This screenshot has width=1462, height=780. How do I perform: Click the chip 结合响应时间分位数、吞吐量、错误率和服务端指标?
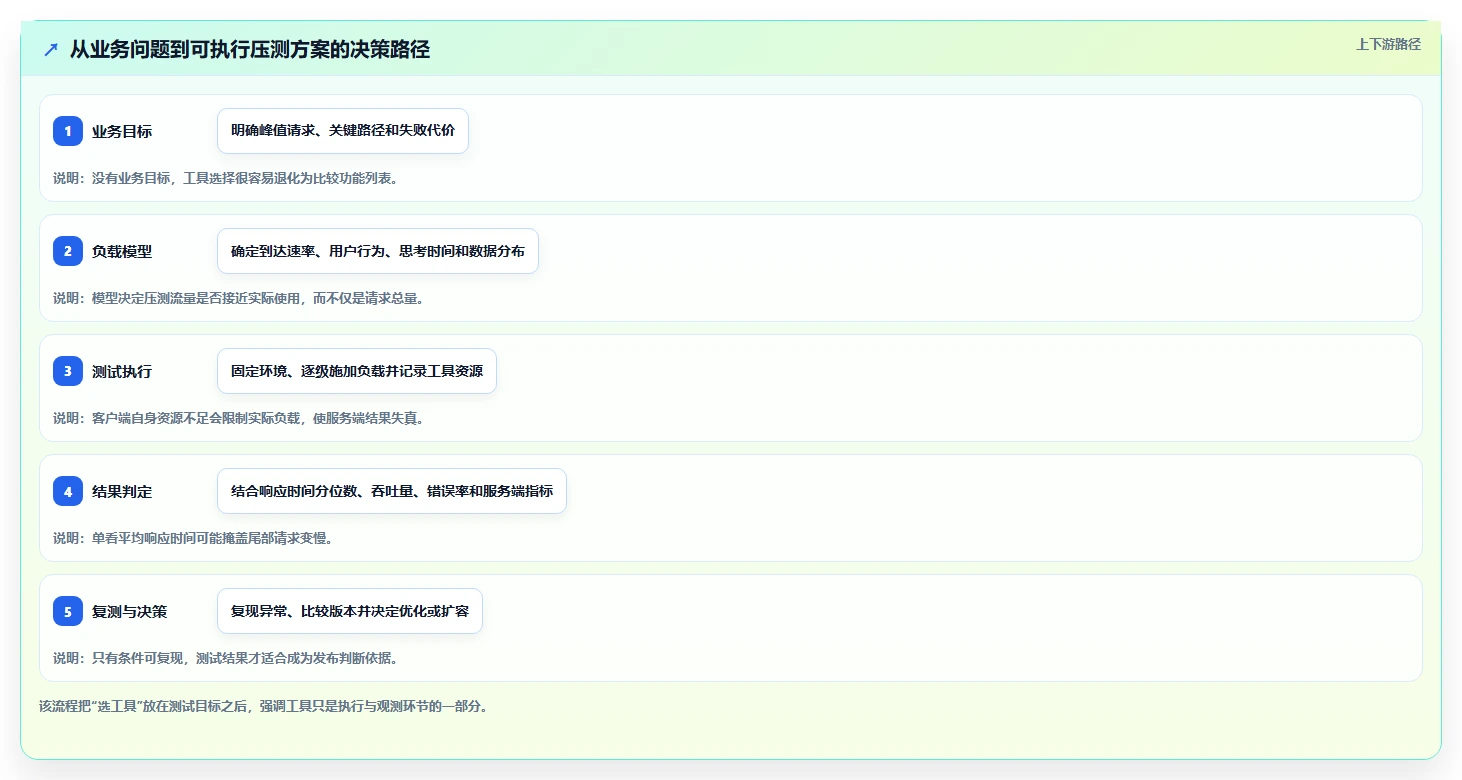(x=392, y=491)
